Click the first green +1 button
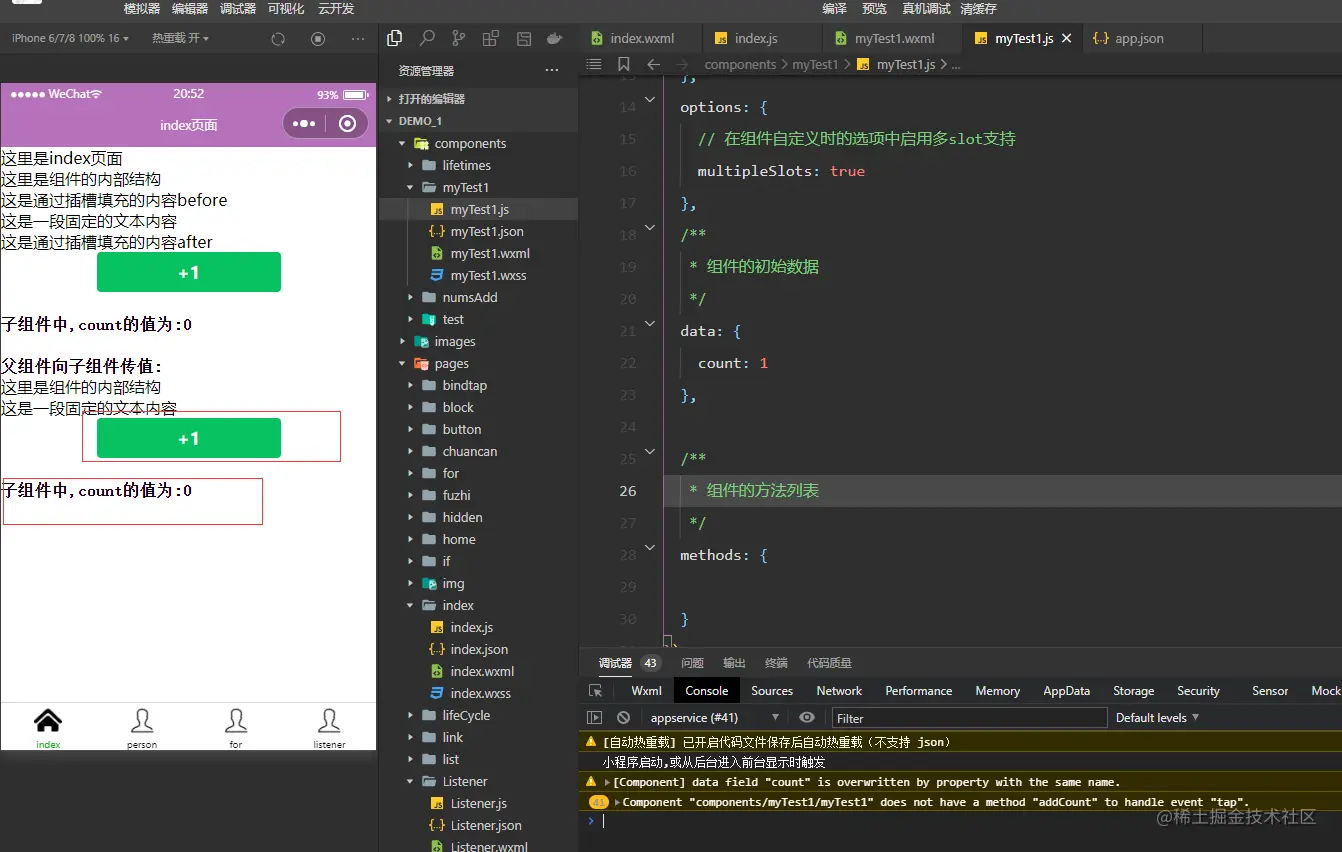 (189, 272)
